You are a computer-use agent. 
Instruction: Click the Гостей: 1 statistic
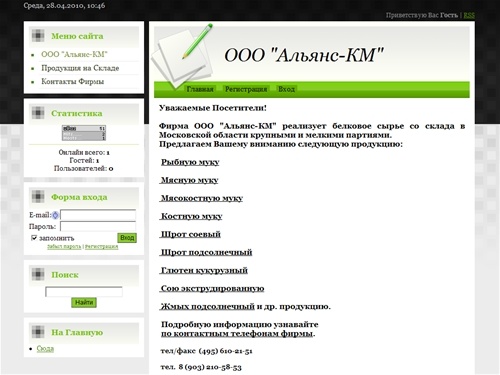[x=84, y=160]
